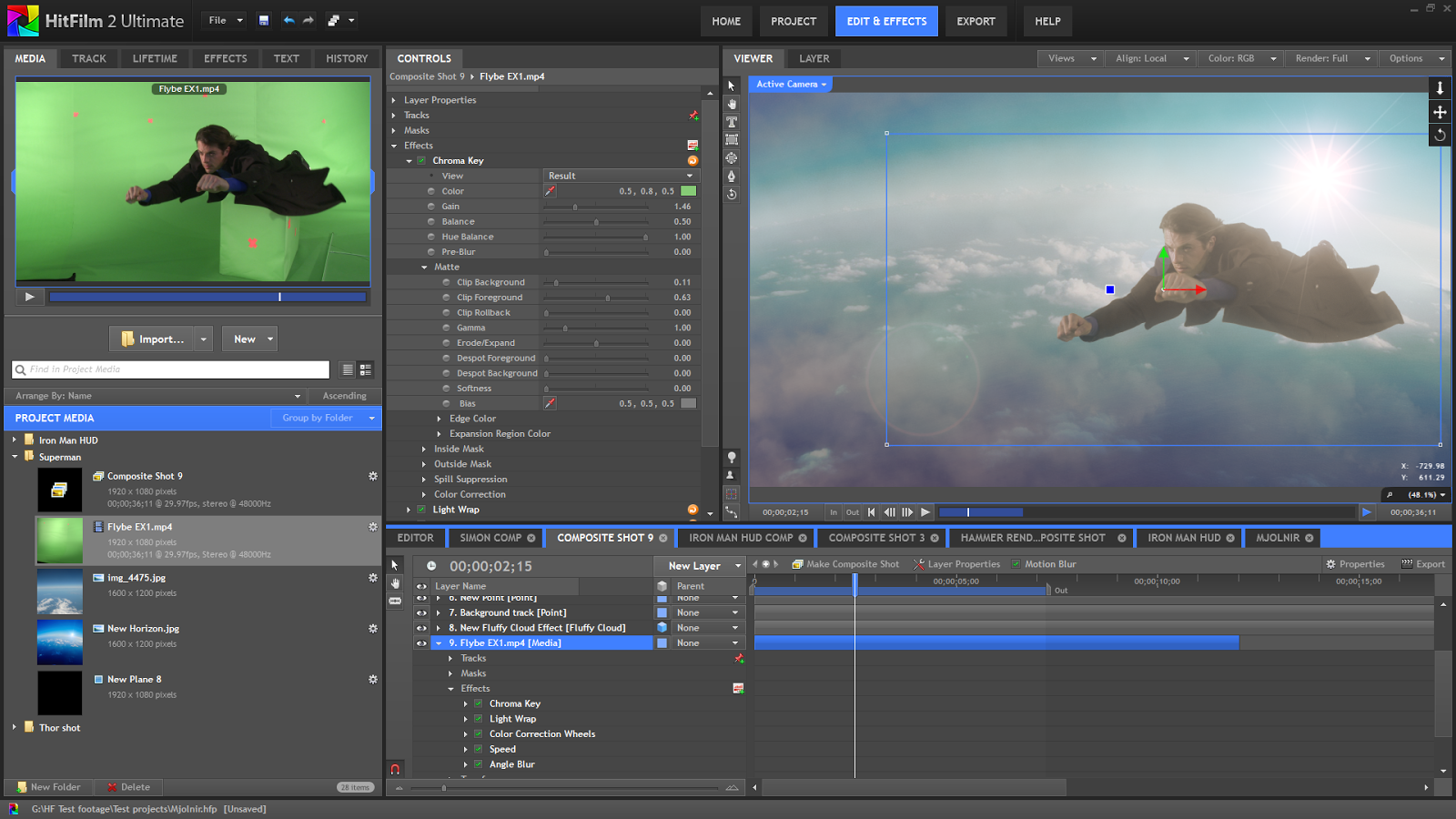Viewport: 1456px width, 819px height.
Task: Disable Speed effect in timeline layer
Action: pyautogui.click(x=478, y=749)
